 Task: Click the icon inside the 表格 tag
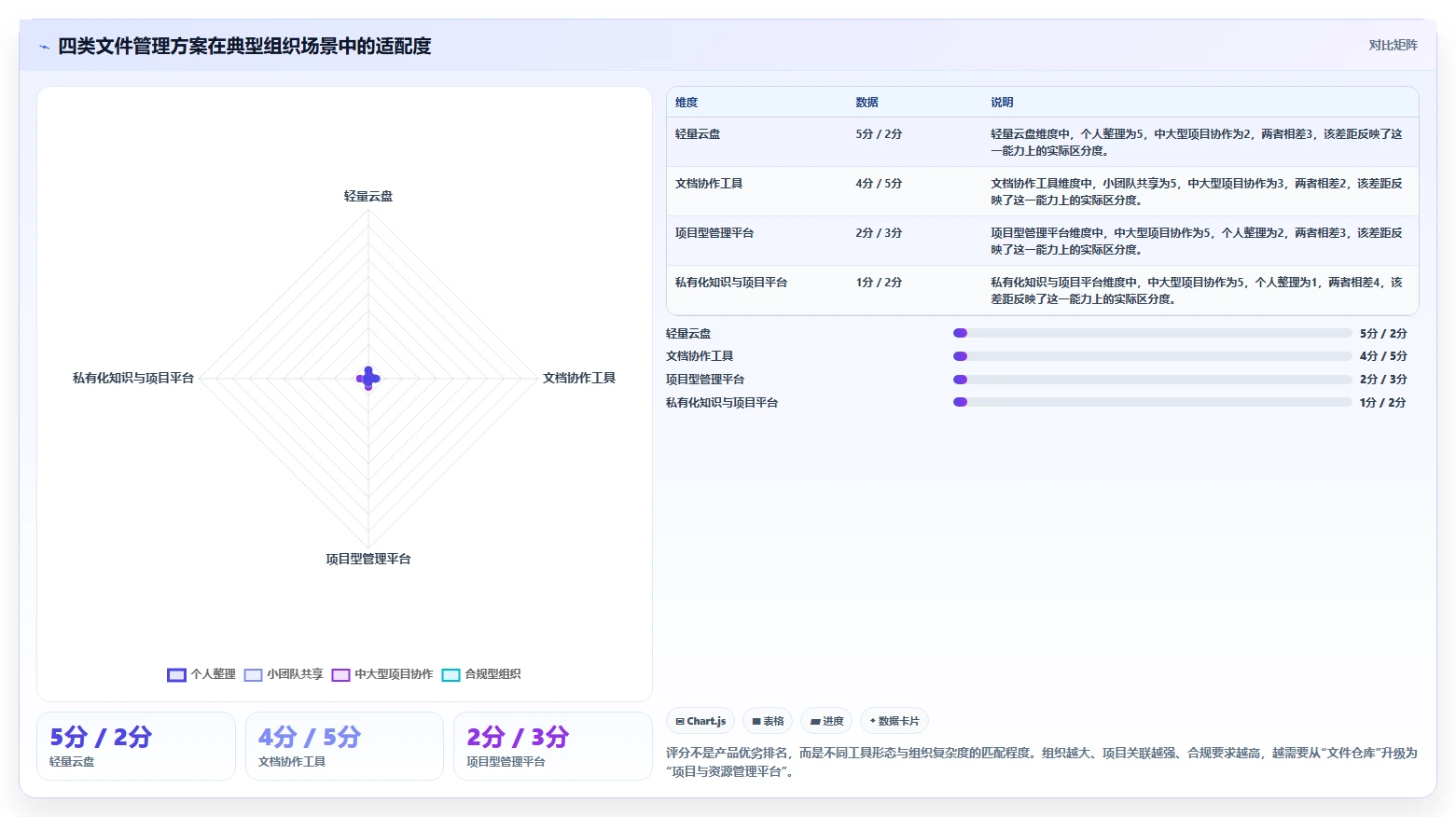click(756, 721)
